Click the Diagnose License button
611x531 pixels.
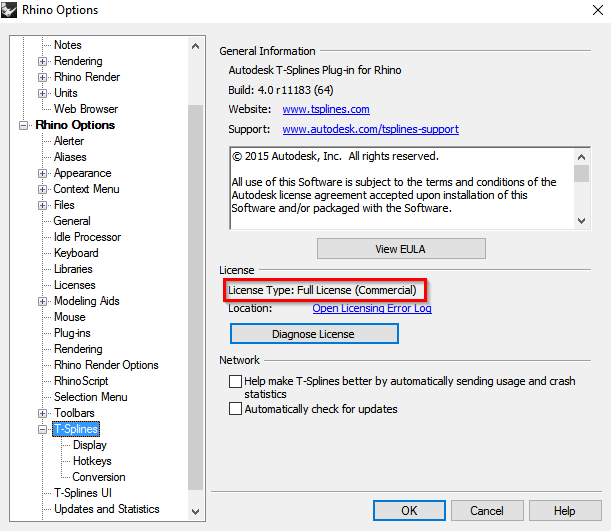point(314,333)
